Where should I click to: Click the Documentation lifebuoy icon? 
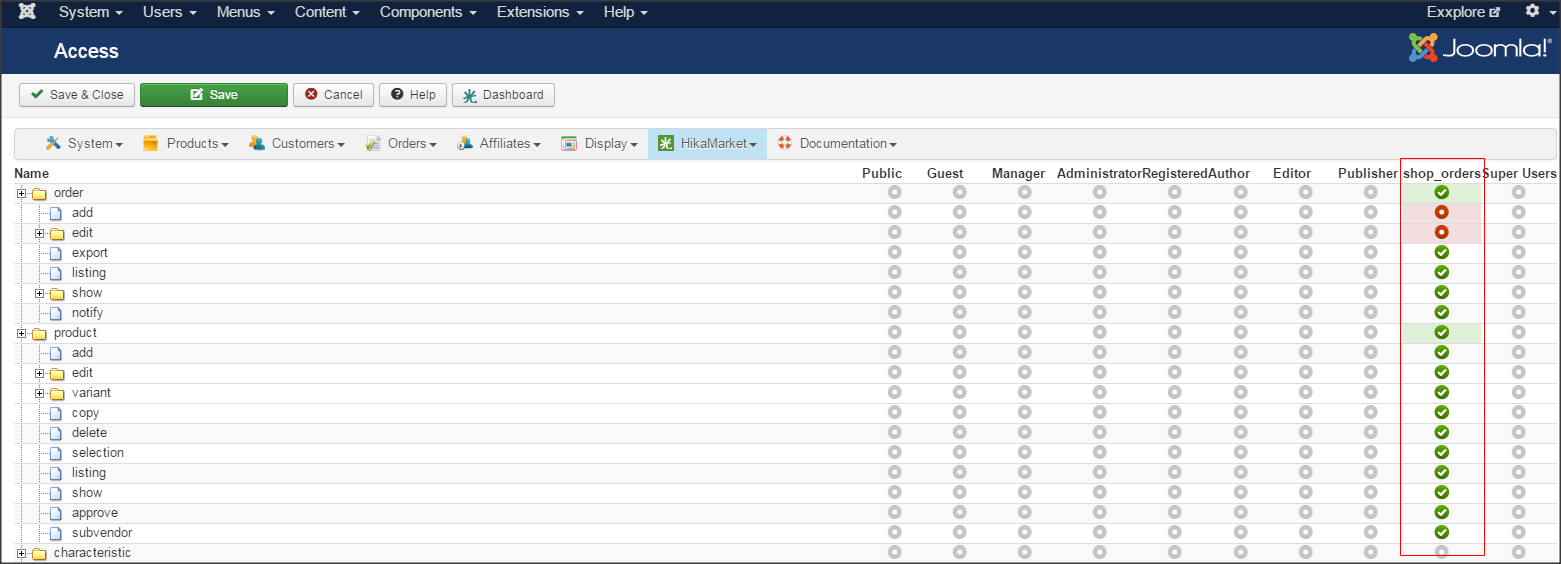[x=785, y=143]
